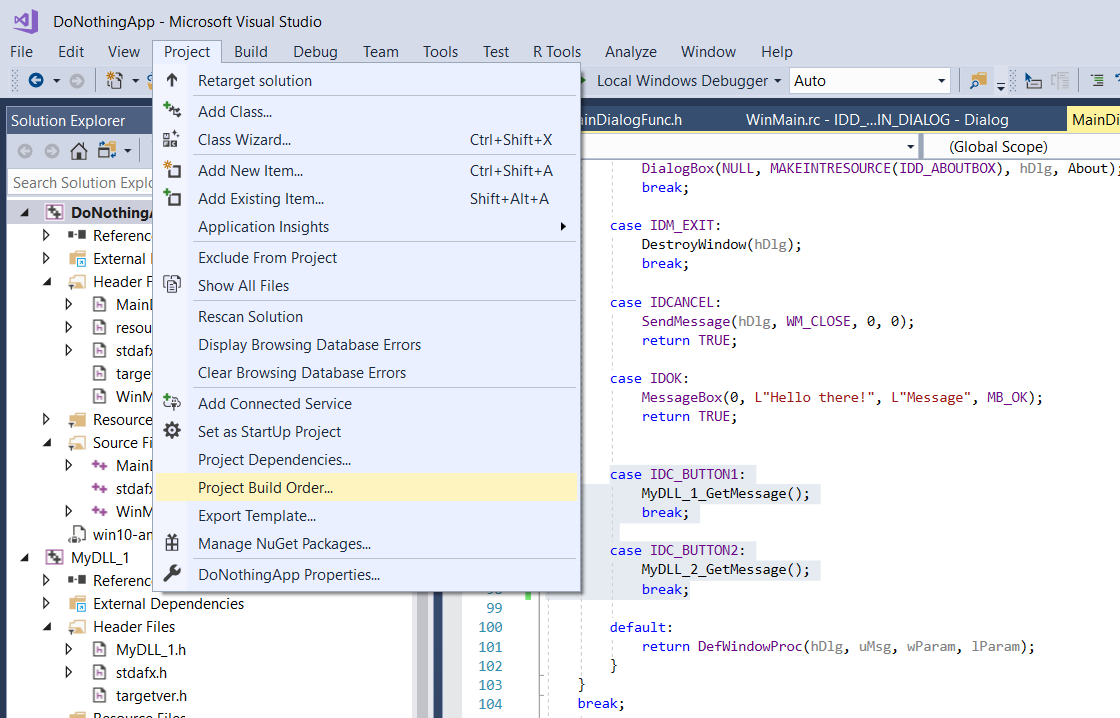
Task: Open the Build menu
Action: point(251,51)
